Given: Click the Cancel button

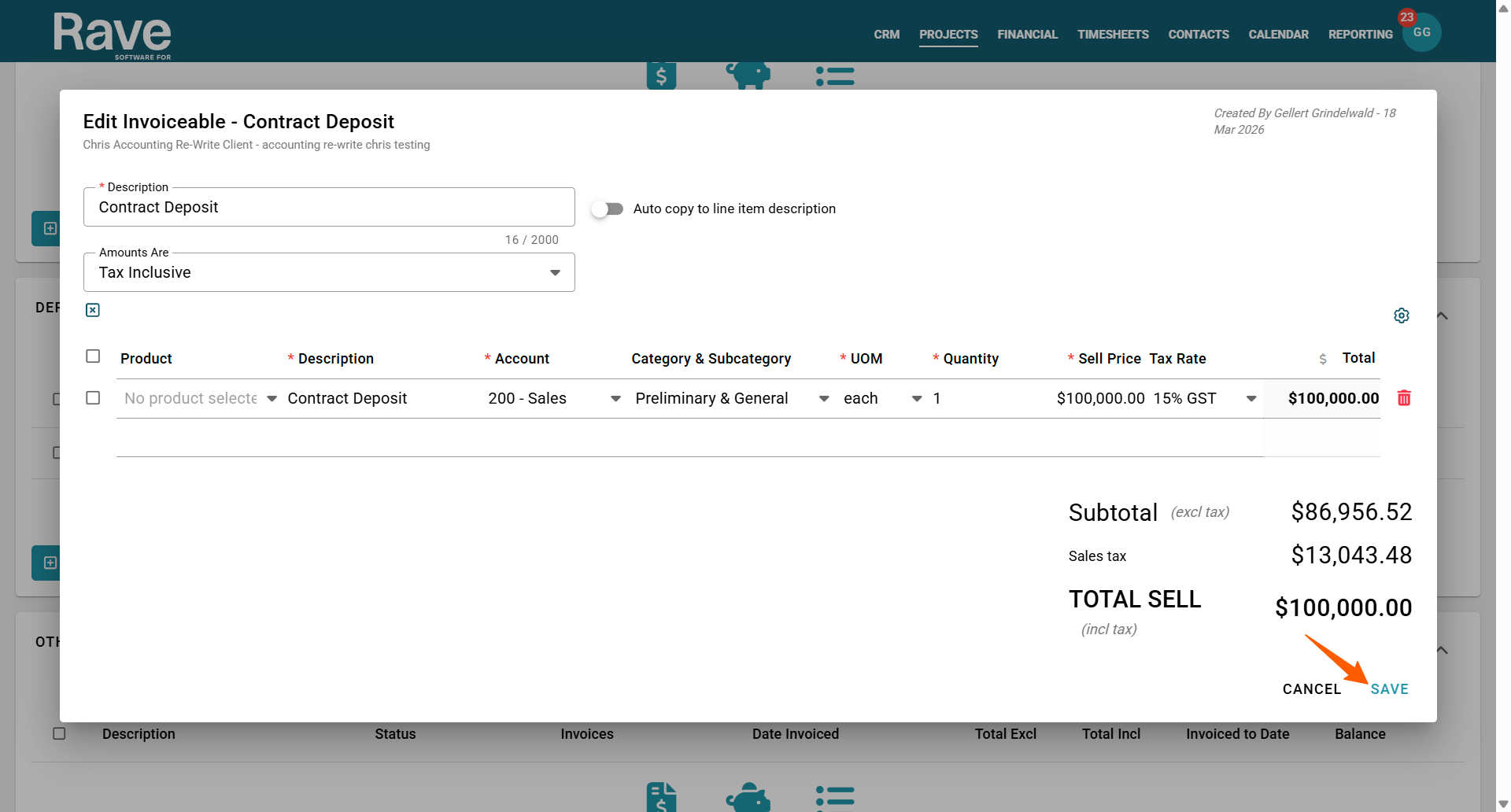Looking at the screenshot, I should point(1311,689).
